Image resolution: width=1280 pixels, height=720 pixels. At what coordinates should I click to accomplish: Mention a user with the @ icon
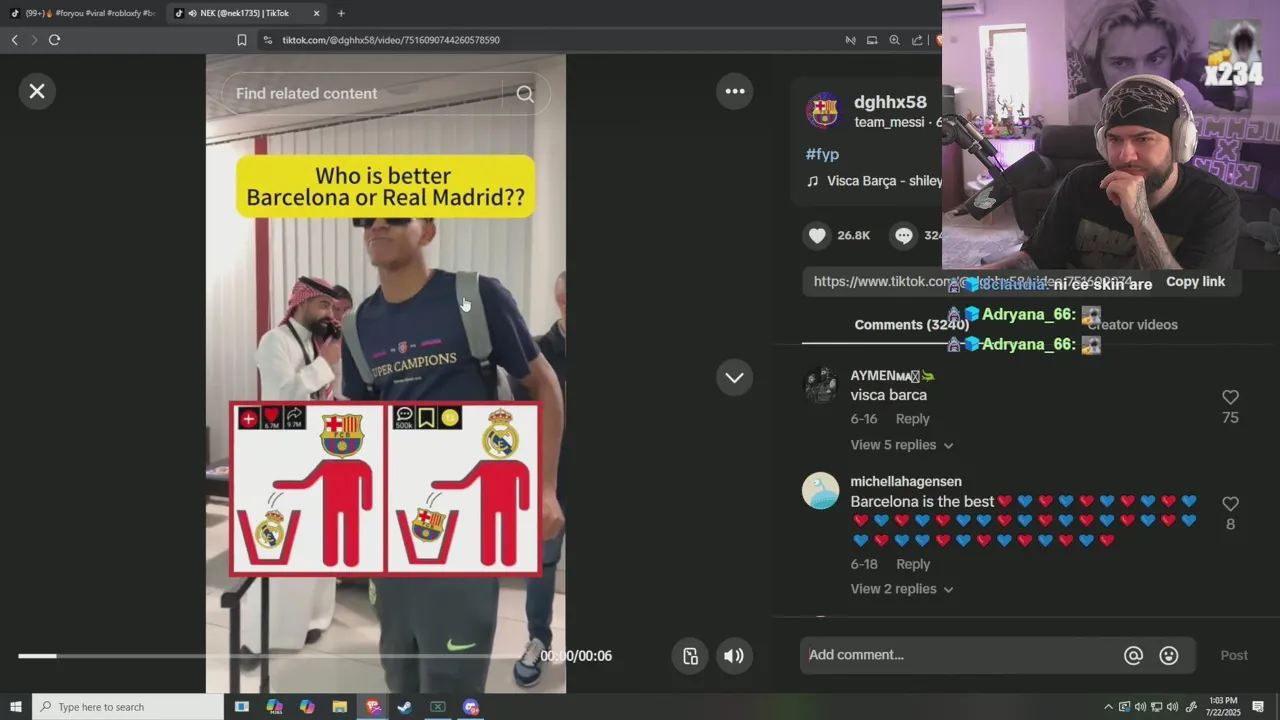tap(1133, 655)
